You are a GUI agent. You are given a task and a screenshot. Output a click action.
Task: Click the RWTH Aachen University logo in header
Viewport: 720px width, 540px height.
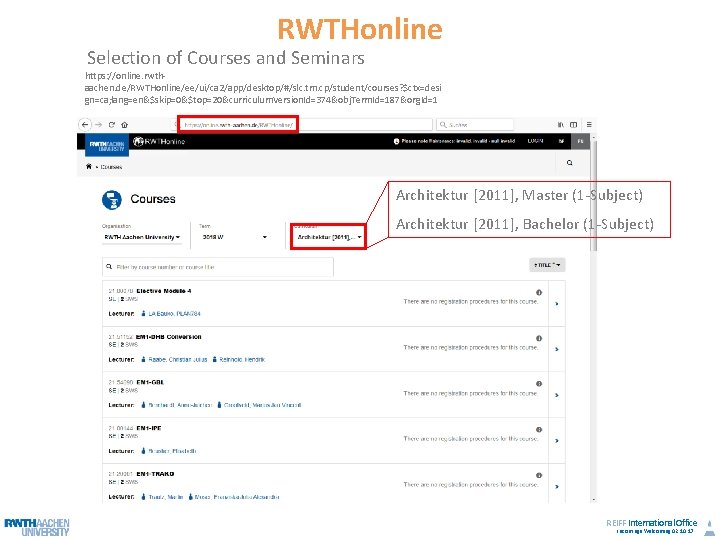[x=107, y=146]
